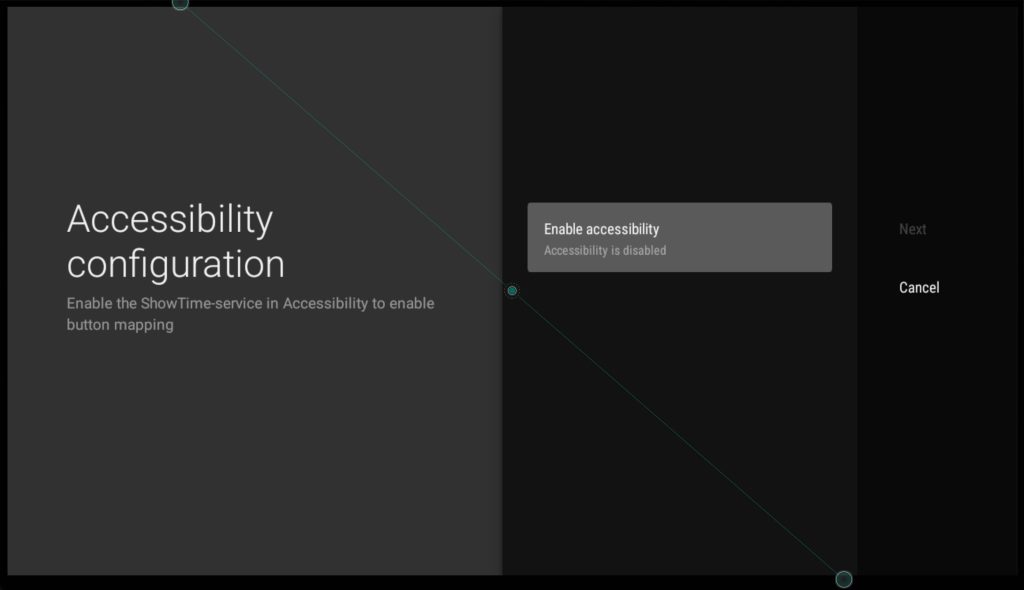Click the word 'configuration' in the heading
Screen dimensions: 1024x590
click(175, 264)
